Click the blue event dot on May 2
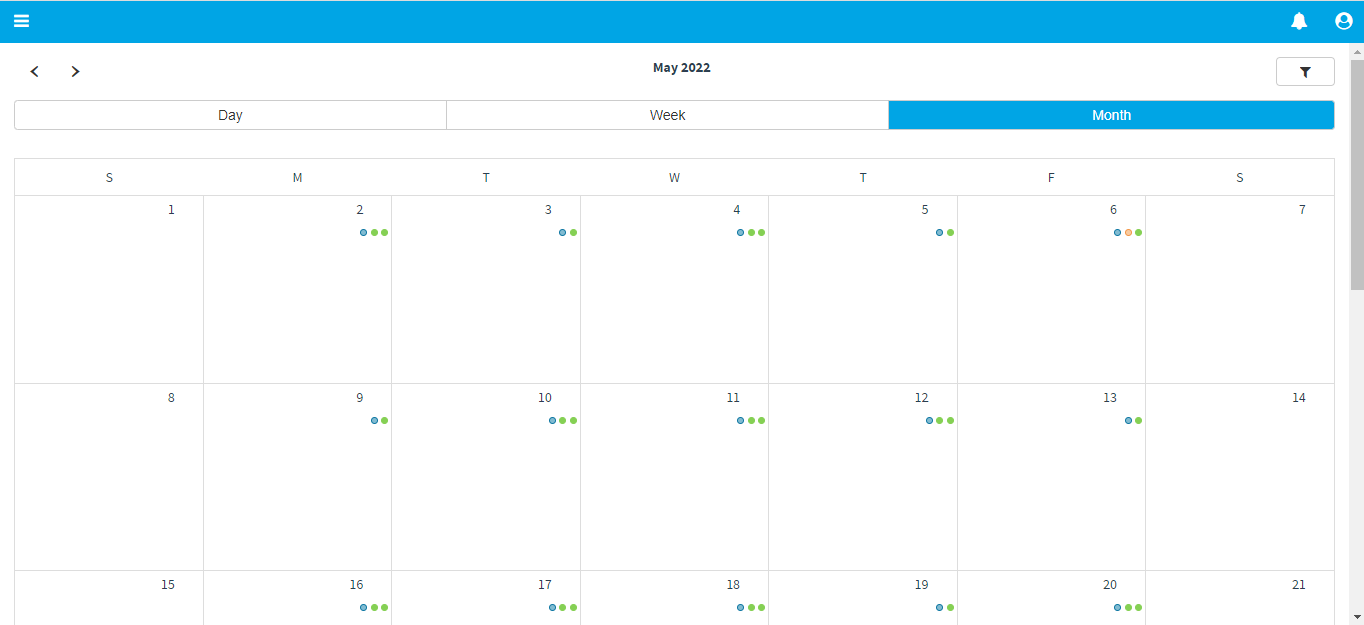Screen dimensions: 1364x625 [364, 233]
